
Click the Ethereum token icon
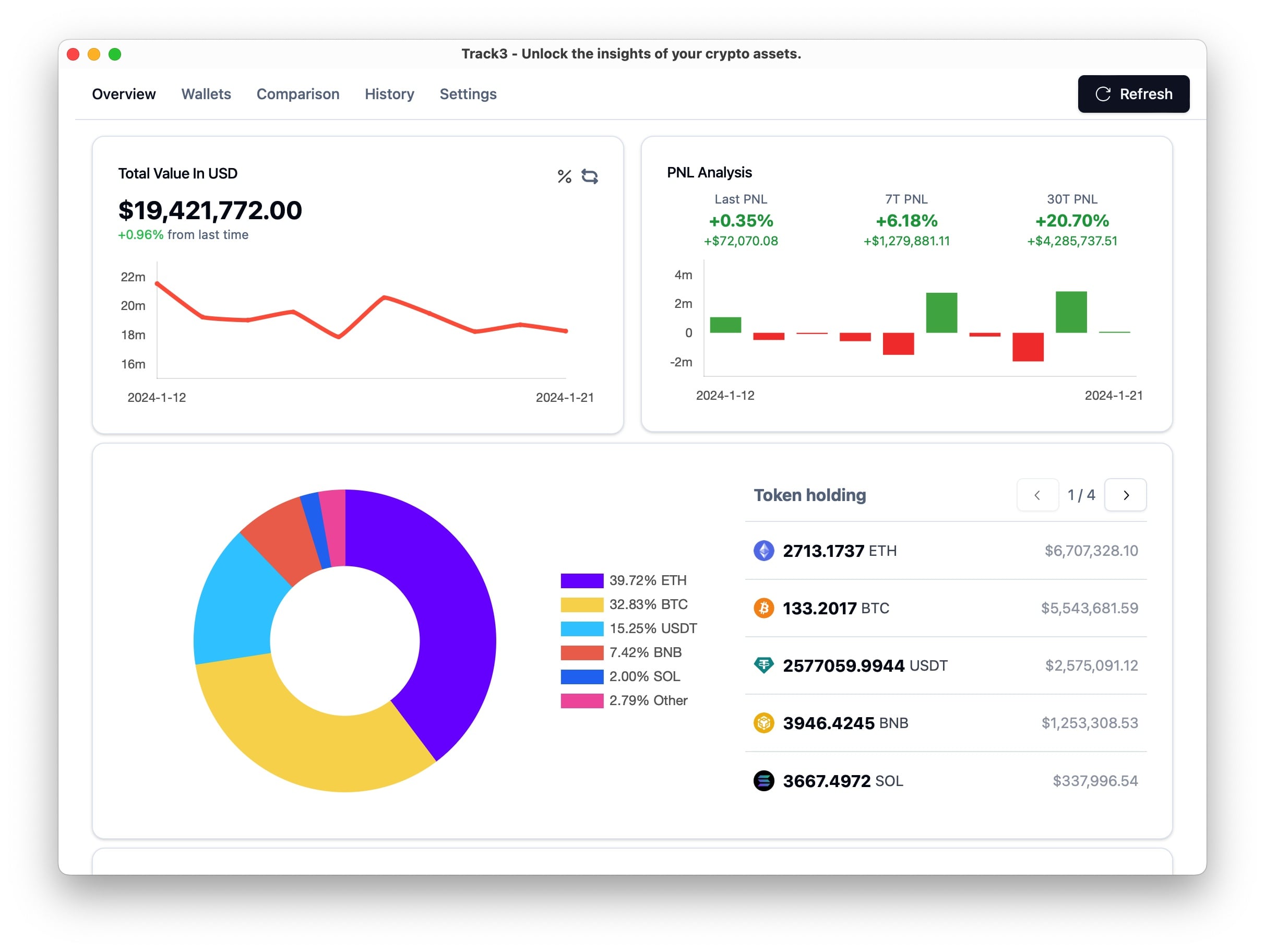click(763, 550)
